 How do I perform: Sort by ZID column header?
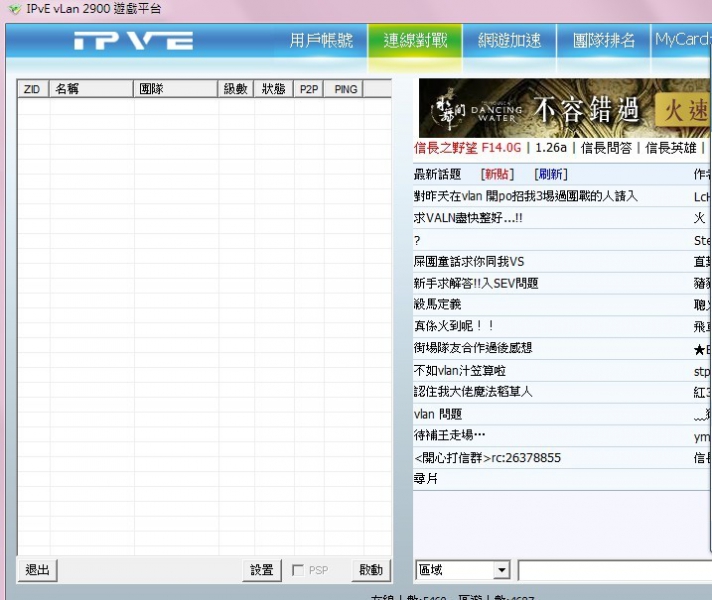(x=33, y=89)
